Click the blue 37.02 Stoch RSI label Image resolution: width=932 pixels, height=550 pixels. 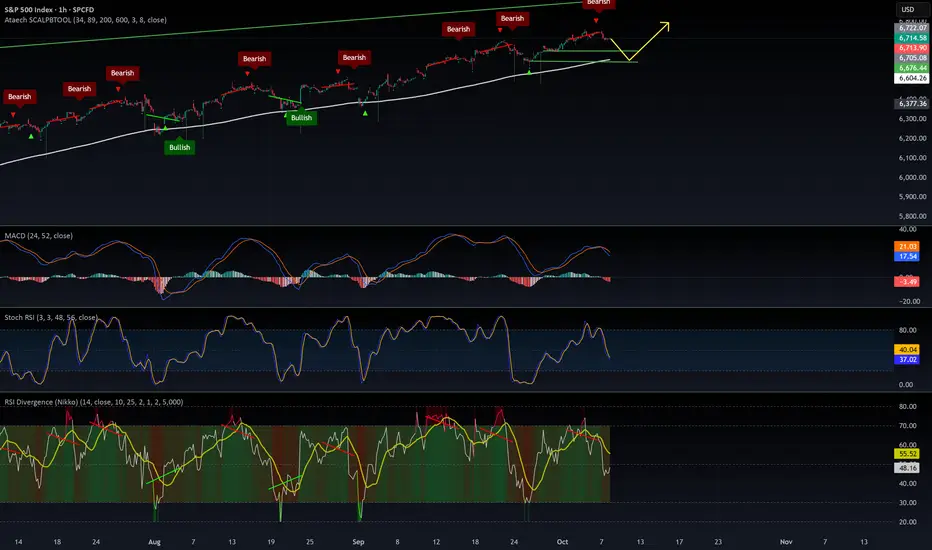(906, 360)
